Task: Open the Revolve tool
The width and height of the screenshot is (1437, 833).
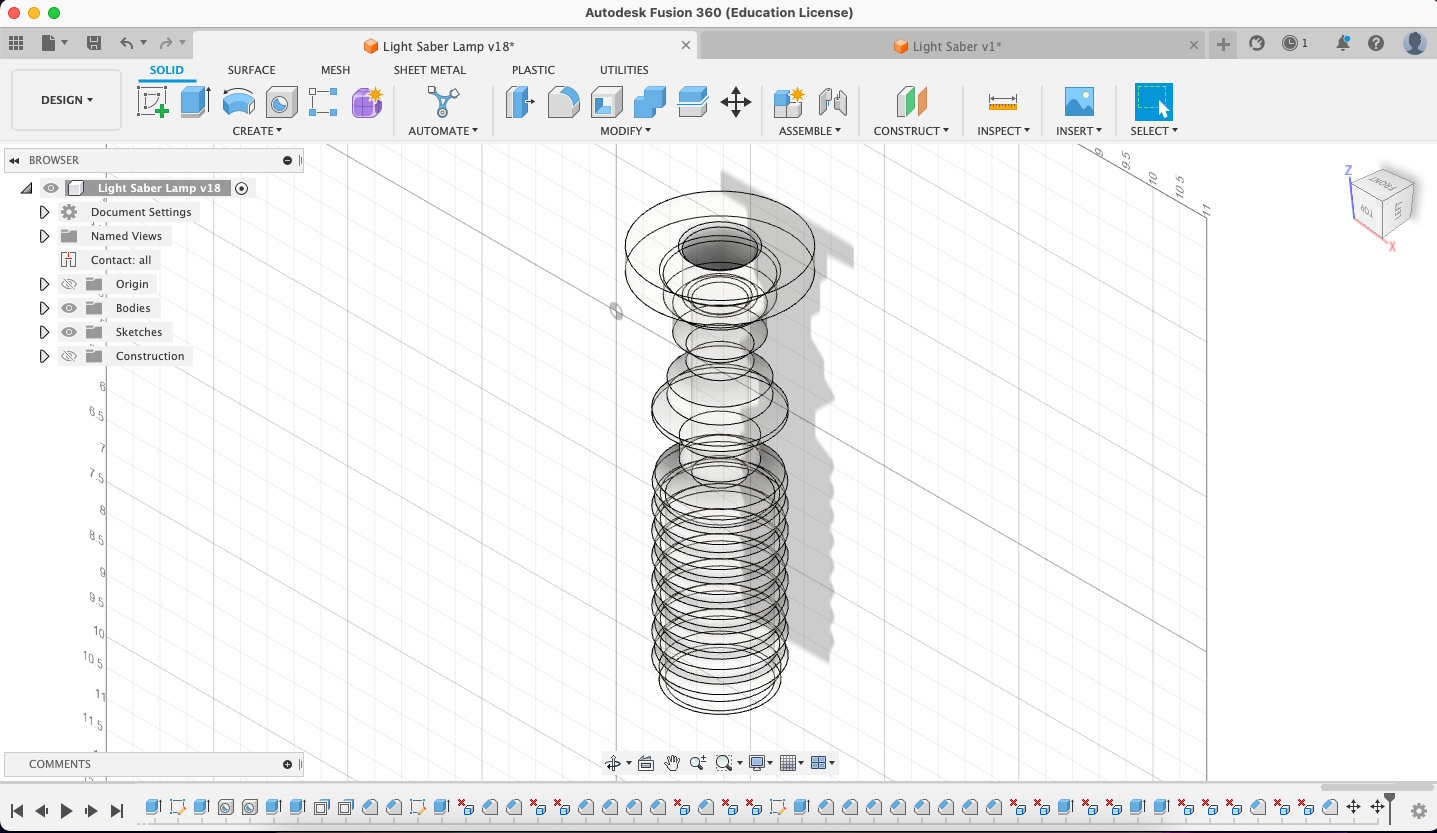Action: click(239, 101)
